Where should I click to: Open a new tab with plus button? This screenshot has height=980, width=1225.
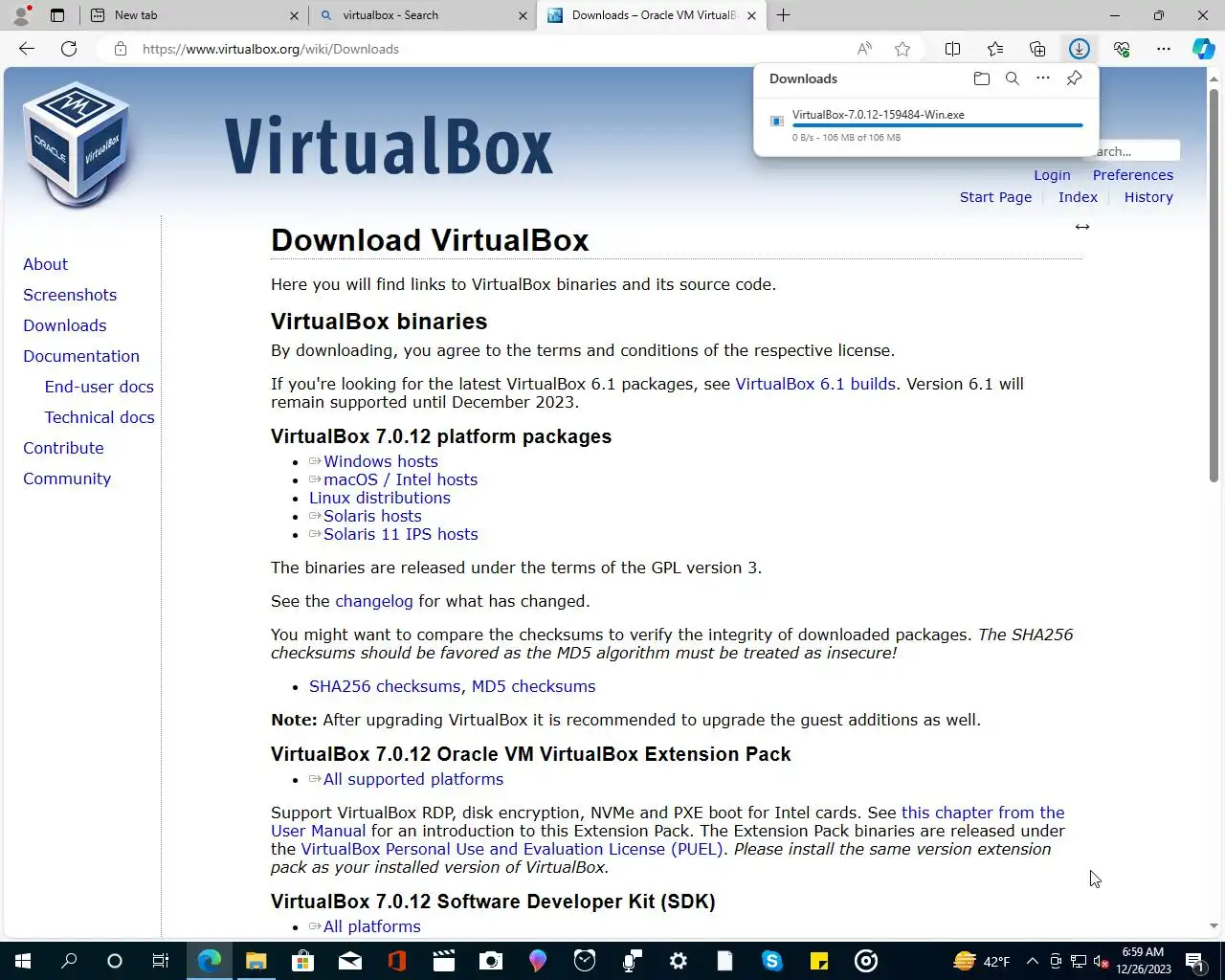pos(783,15)
